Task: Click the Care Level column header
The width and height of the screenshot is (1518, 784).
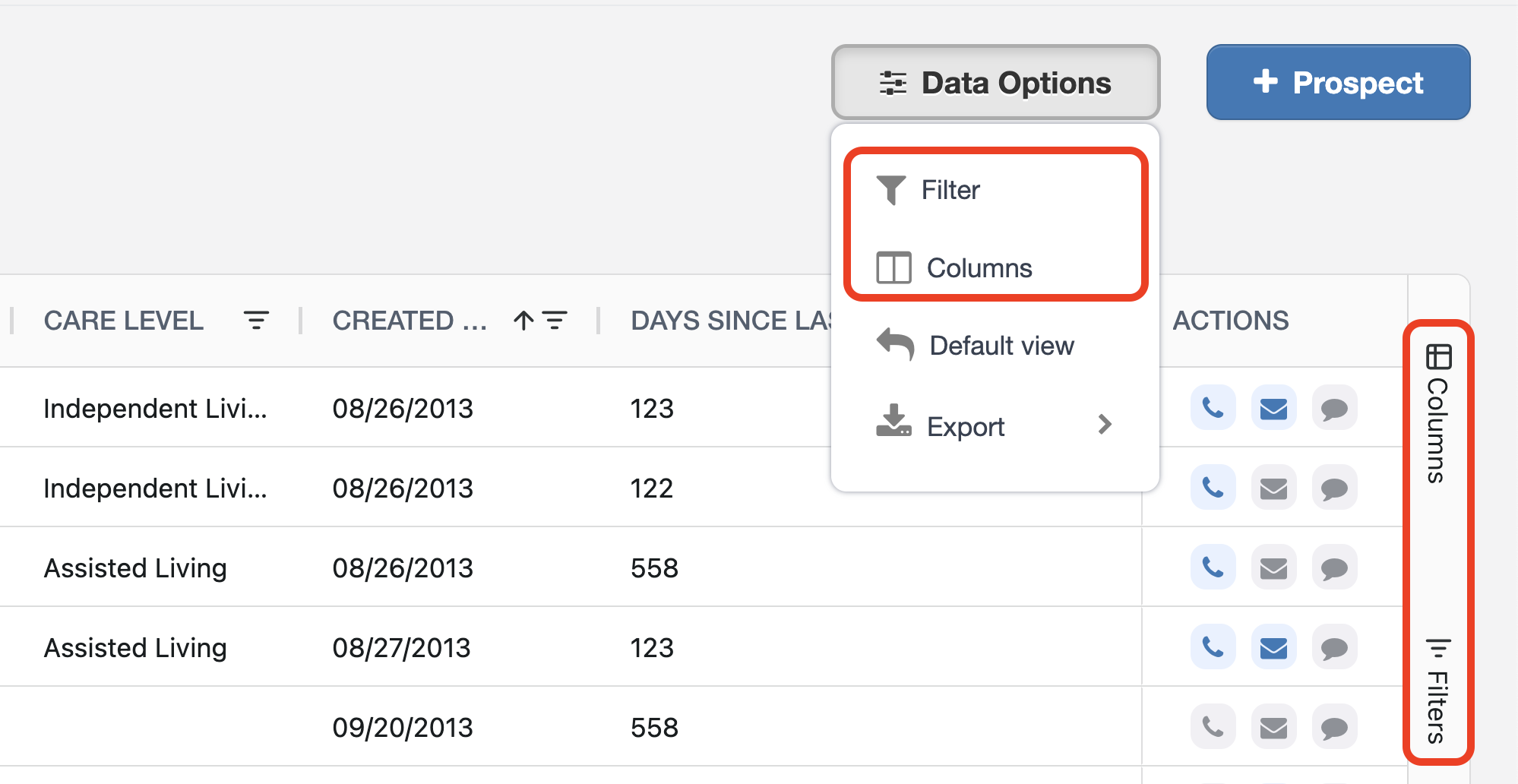Action: coord(124,321)
